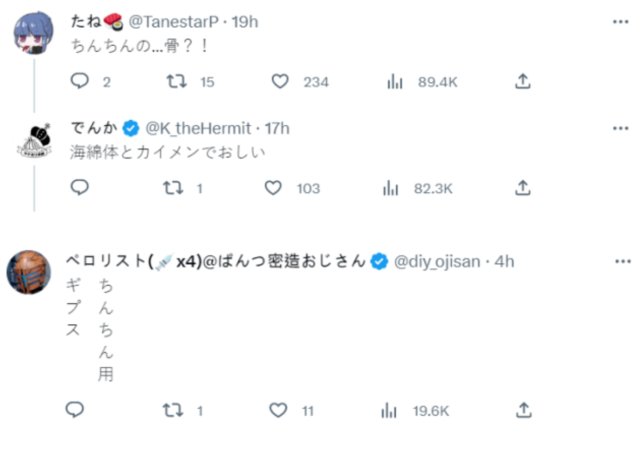This screenshot has height=450, width=640.
Task: View analytics for TanestarP's 89.4K views tweet
Action: point(394,82)
